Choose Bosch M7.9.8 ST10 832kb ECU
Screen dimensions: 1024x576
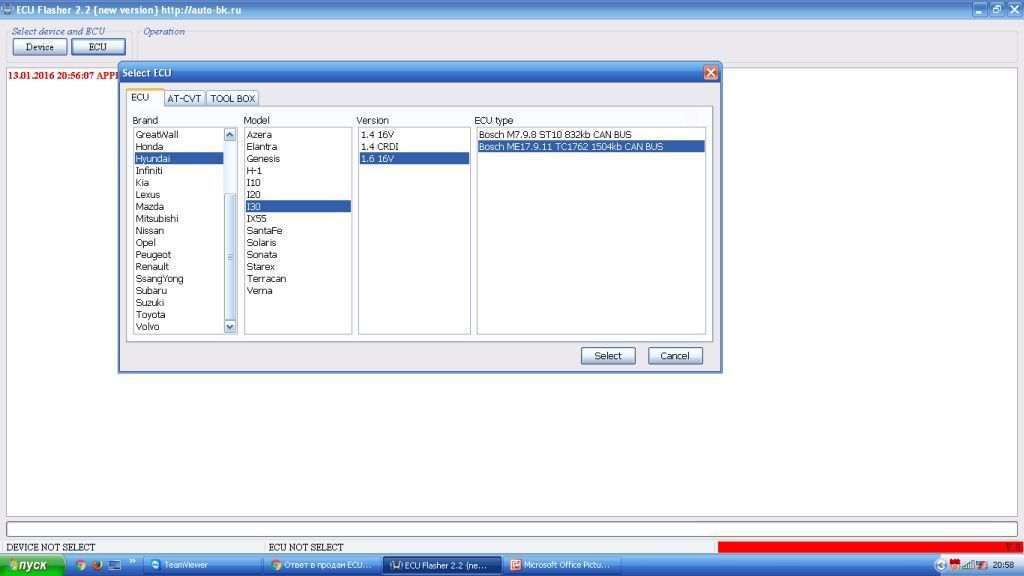pos(591,135)
